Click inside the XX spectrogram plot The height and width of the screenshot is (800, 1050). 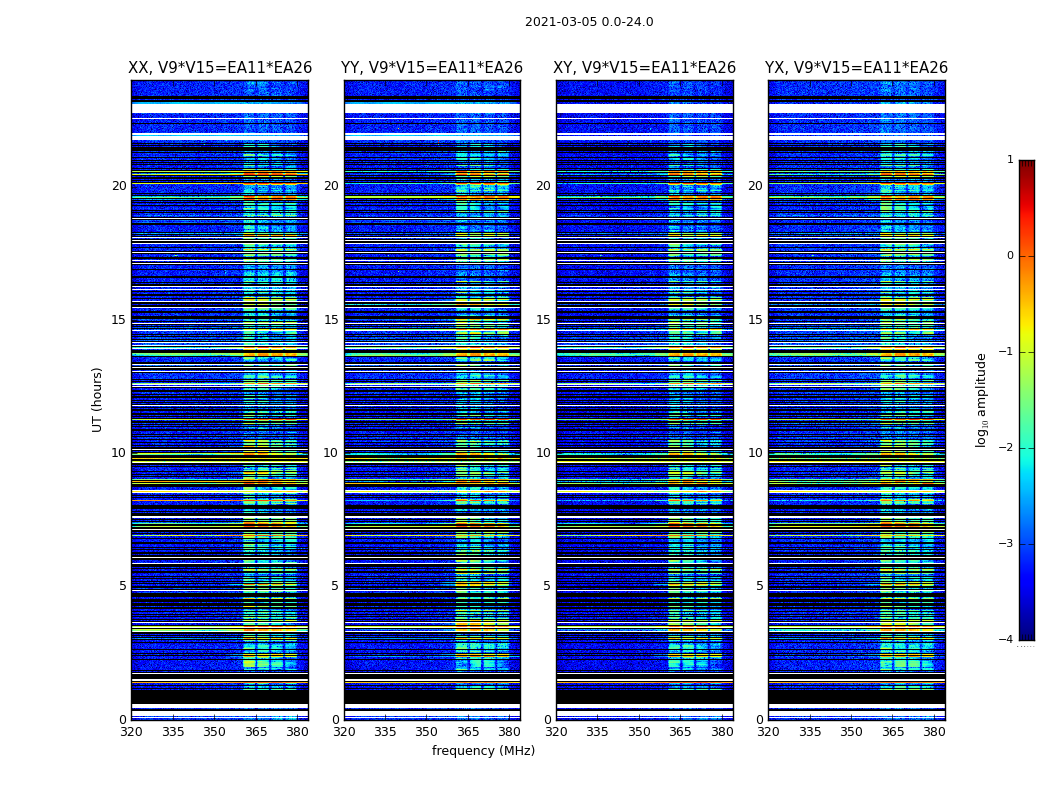[220, 400]
